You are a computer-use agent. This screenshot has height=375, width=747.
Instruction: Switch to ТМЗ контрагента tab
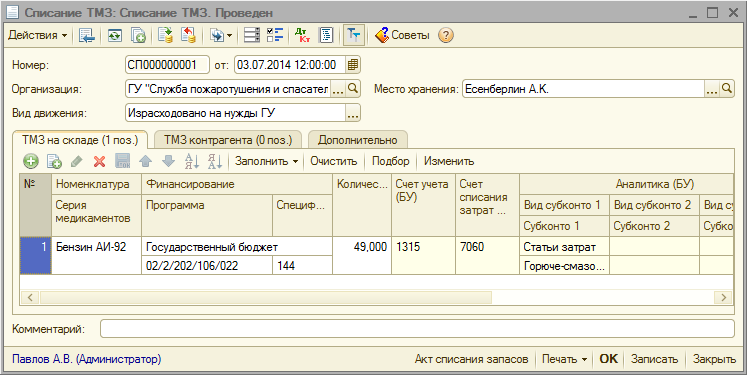228,140
